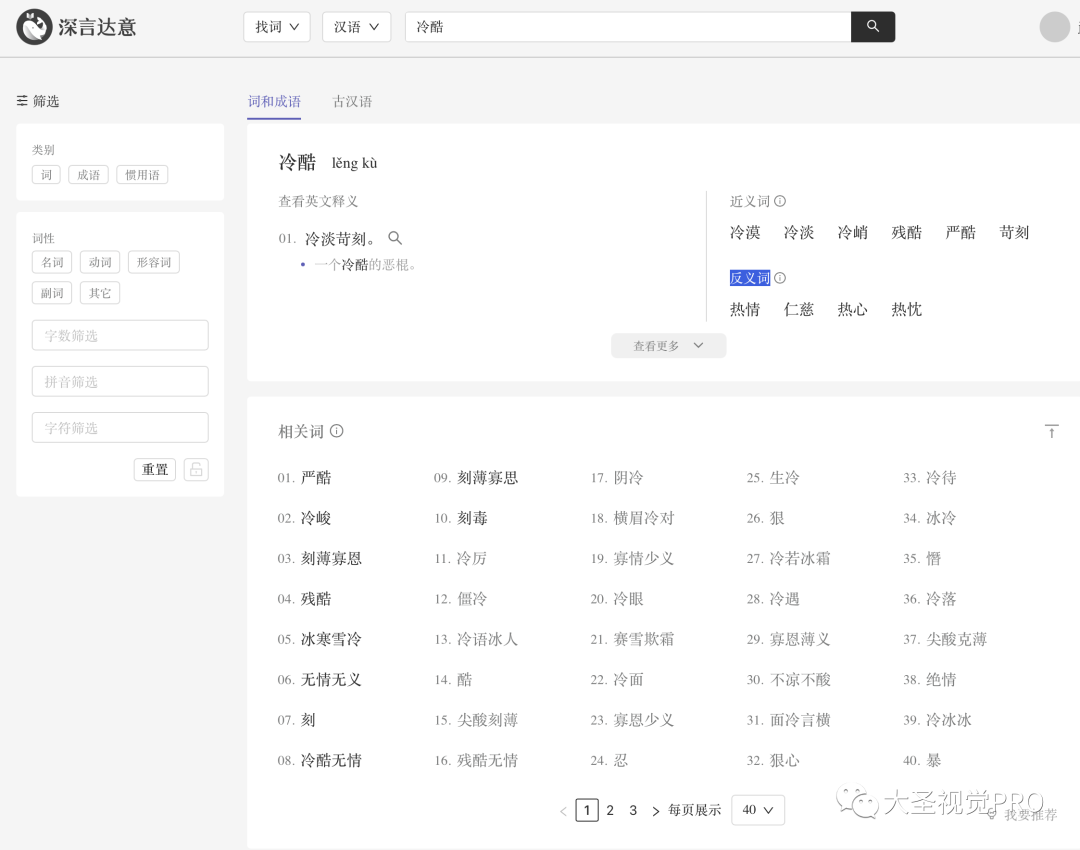This screenshot has width=1080, height=850.
Task: Click the lock icon next to 重置
Action: (196, 469)
